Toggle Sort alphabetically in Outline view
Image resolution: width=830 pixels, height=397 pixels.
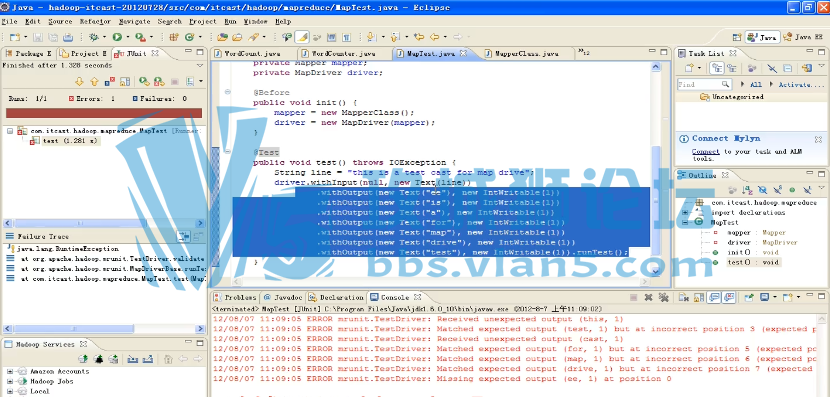[x=747, y=190]
